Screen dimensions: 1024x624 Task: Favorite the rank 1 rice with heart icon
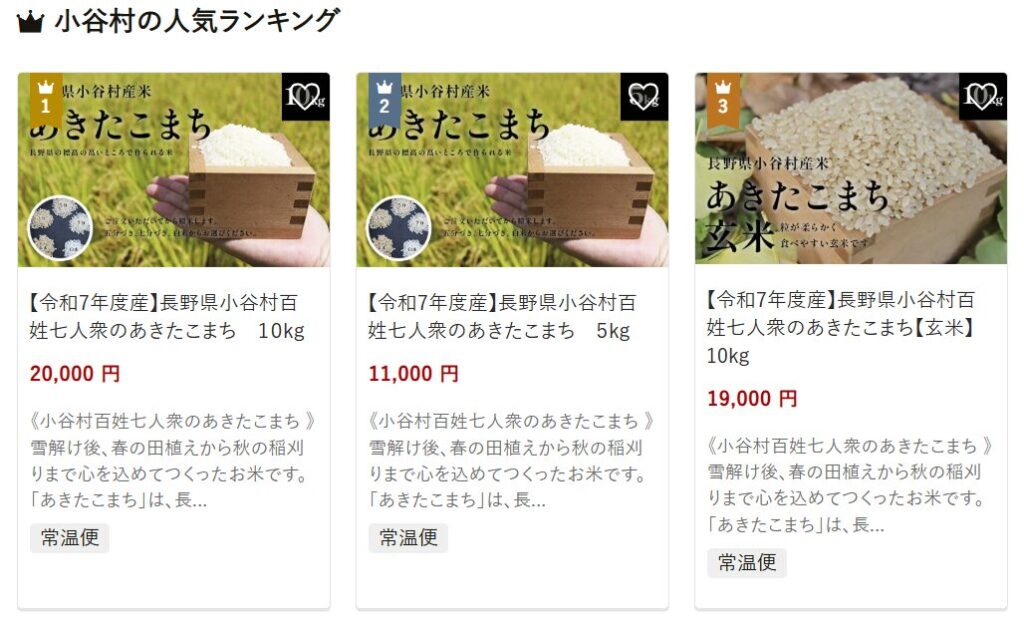click(305, 97)
